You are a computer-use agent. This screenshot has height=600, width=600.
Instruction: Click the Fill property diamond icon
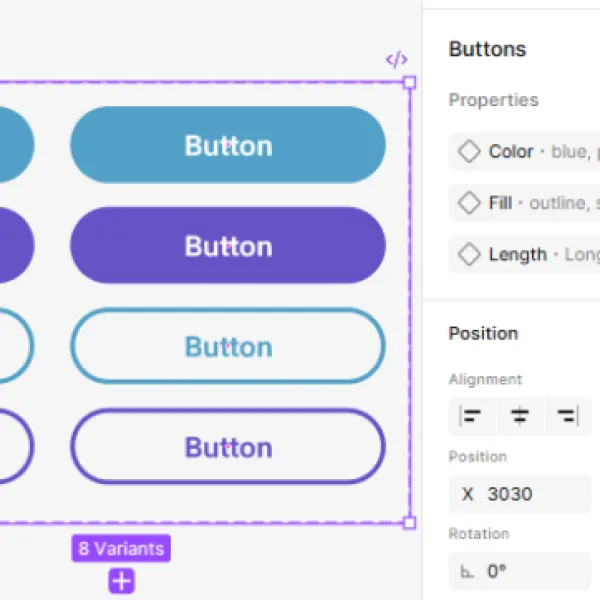pyautogui.click(x=469, y=203)
